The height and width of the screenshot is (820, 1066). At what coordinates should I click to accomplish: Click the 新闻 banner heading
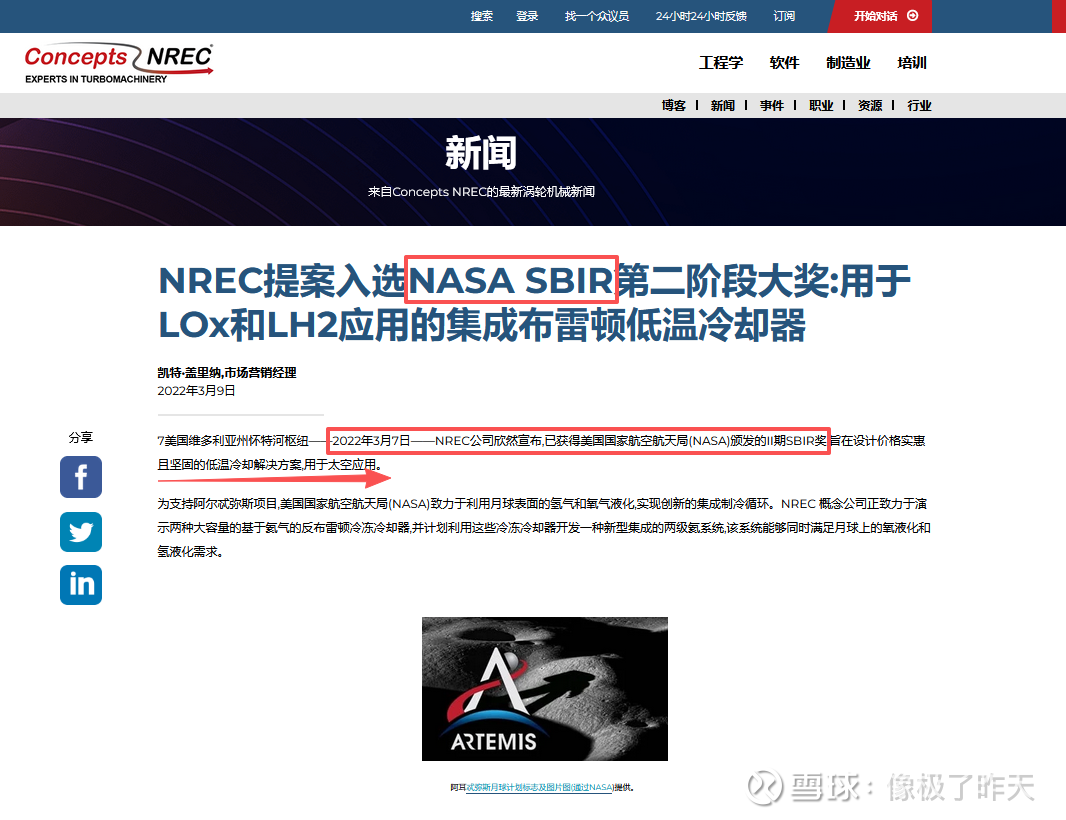481,152
